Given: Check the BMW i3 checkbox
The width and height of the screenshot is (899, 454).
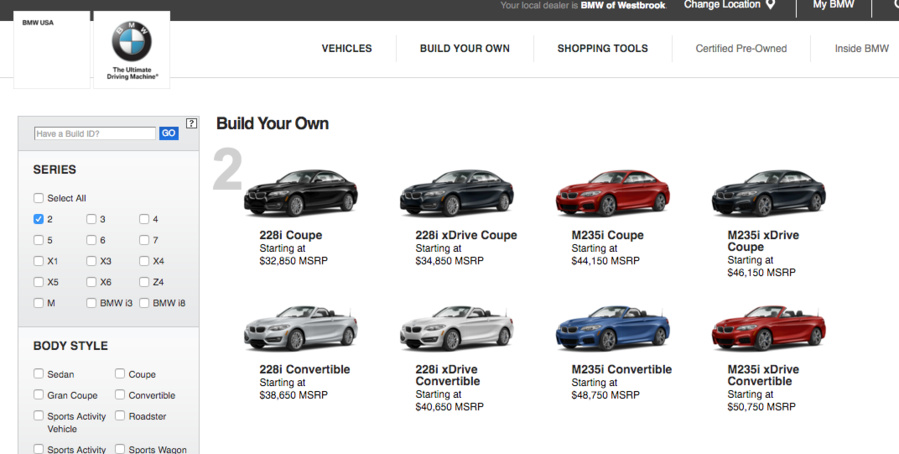Looking at the screenshot, I should [91, 303].
